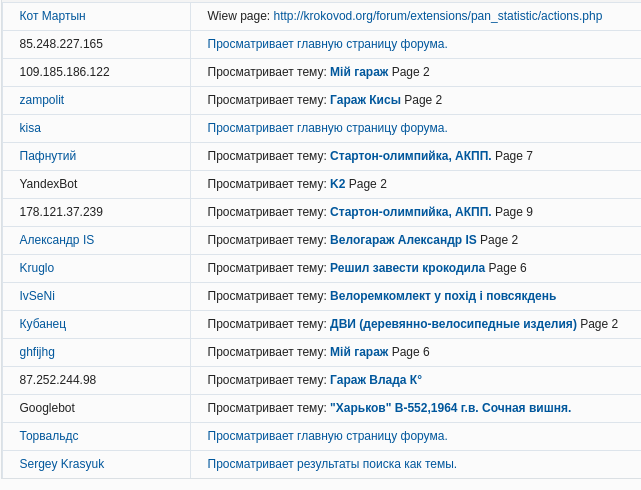Open Торвальдс user profile
Viewport: 641px width, 490px height.
[48, 436]
